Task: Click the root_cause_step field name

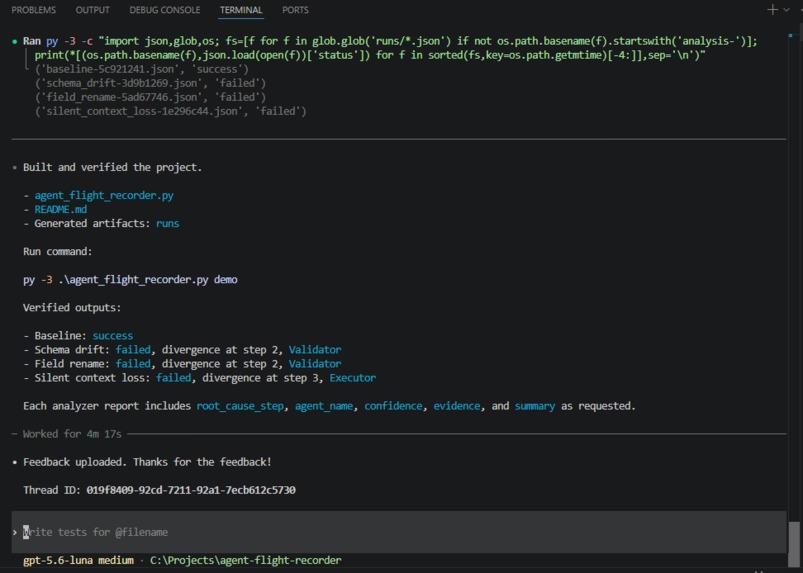Action: [x=240, y=406]
